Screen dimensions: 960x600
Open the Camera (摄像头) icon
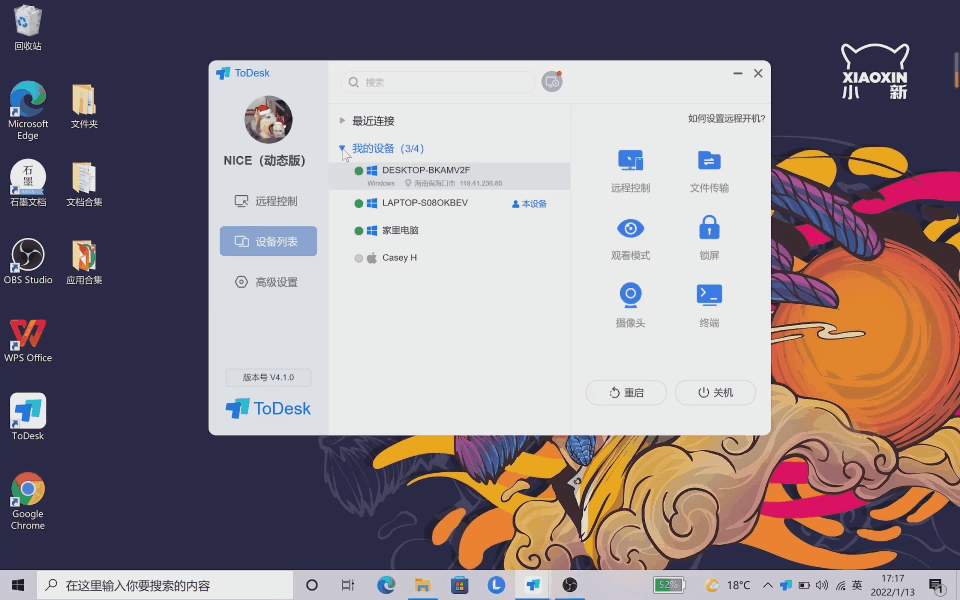[630, 295]
